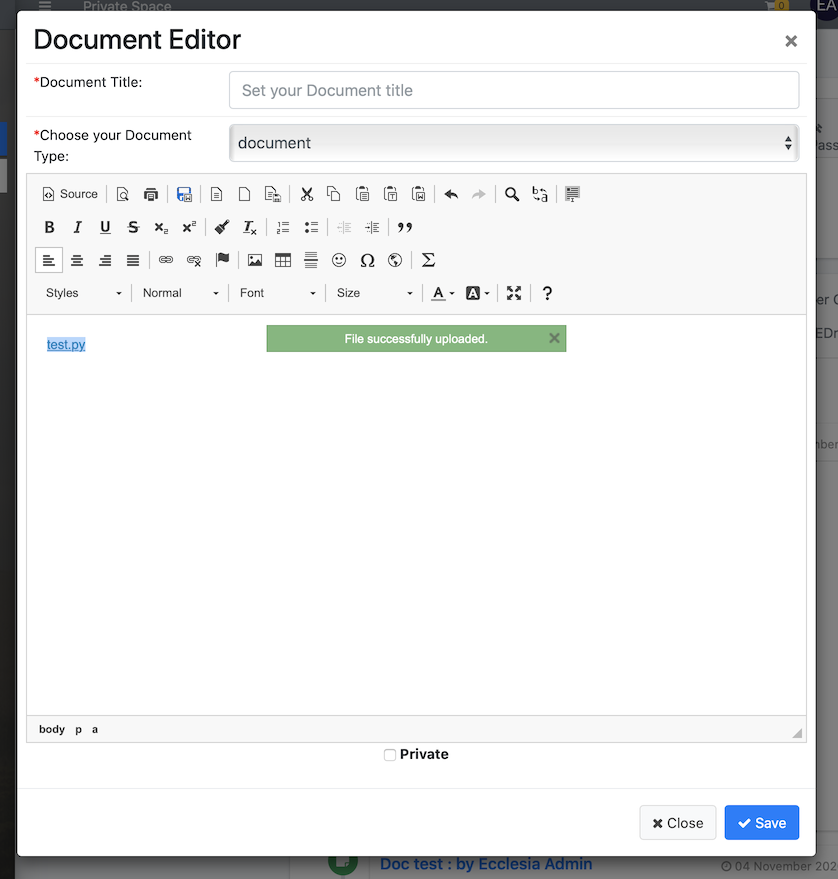Dismiss the File successfully uploaded notification

pyautogui.click(x=554, y=338)
